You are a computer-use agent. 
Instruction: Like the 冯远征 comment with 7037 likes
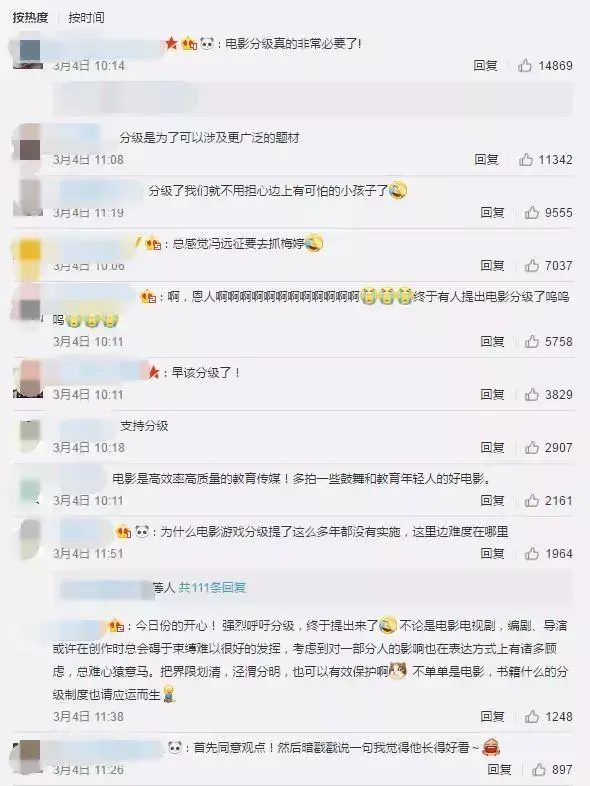(531, 265)
